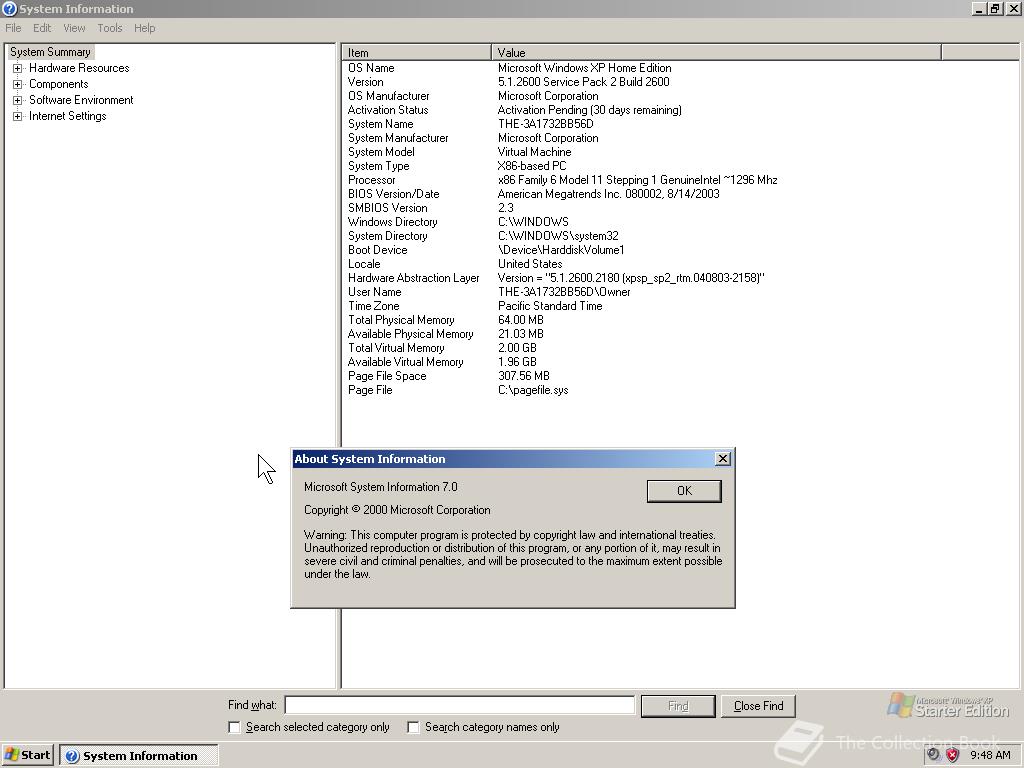
Task: Enable Search category names only
Action: pyautogui.click(x=413, y=727)
